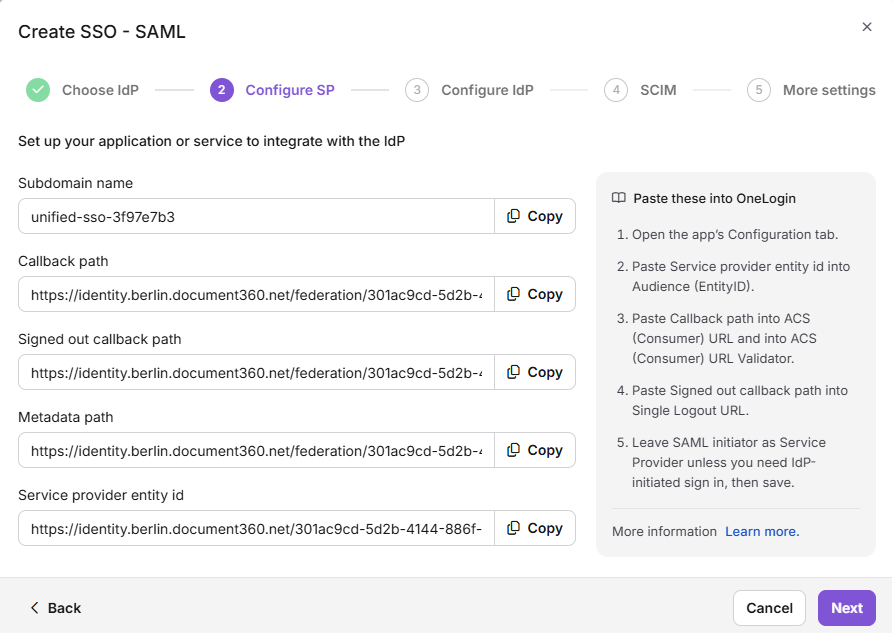Click the 'Set up your application' description text
The width and height of the screenshot is (892, 633).
point(212,141)
